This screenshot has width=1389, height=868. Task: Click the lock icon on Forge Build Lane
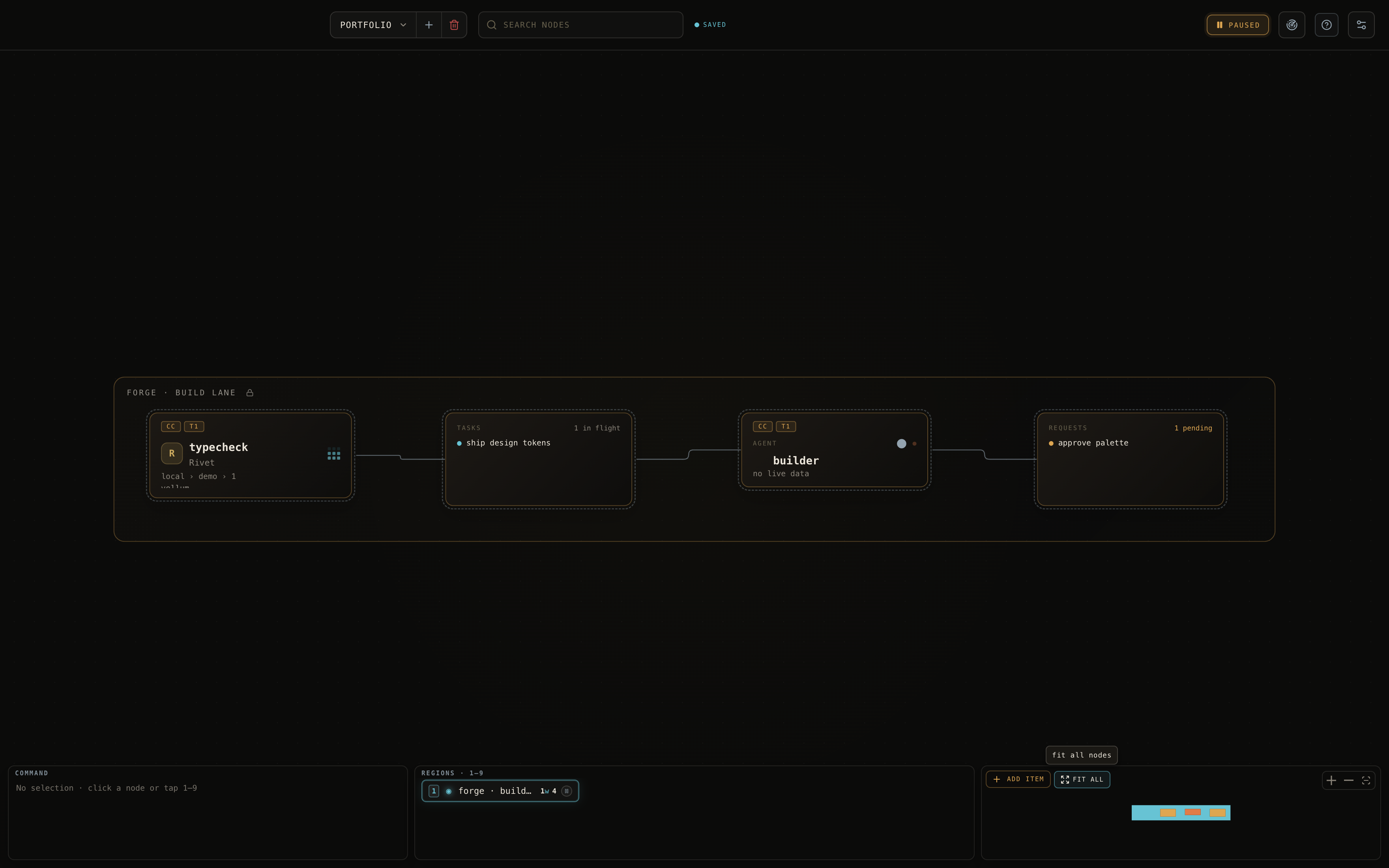(x=250, y=393)
